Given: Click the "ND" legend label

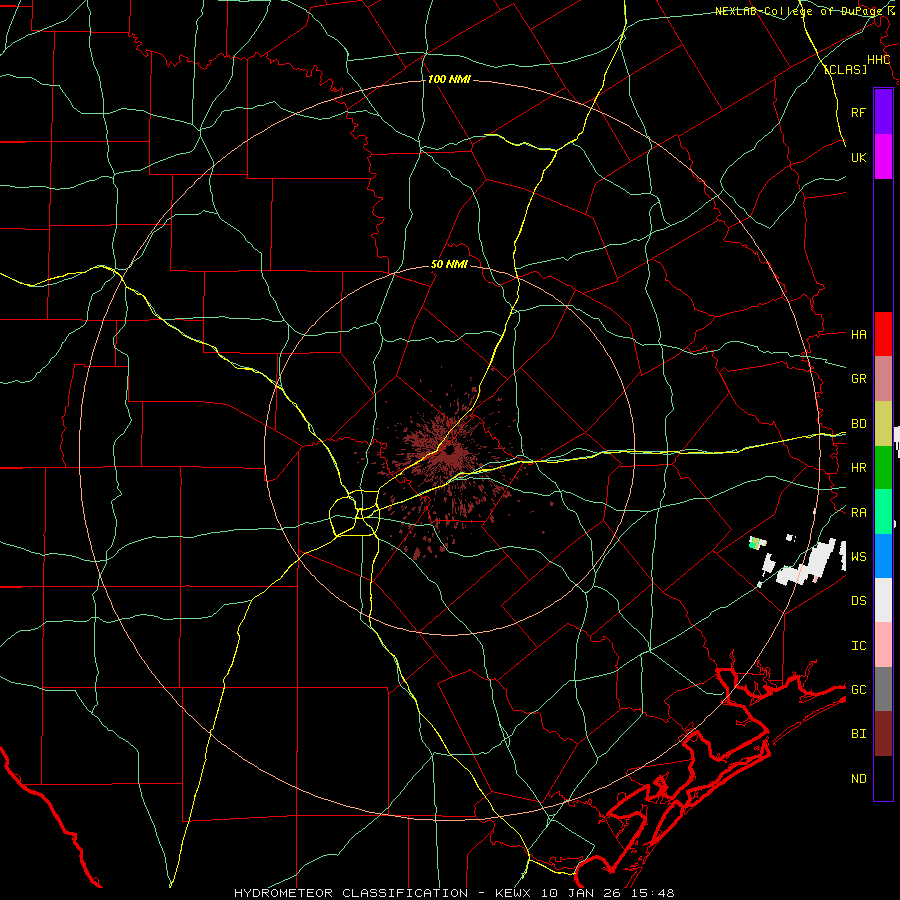Looking at the screenshot, I should pyautogui.click(x=858, y=779).
